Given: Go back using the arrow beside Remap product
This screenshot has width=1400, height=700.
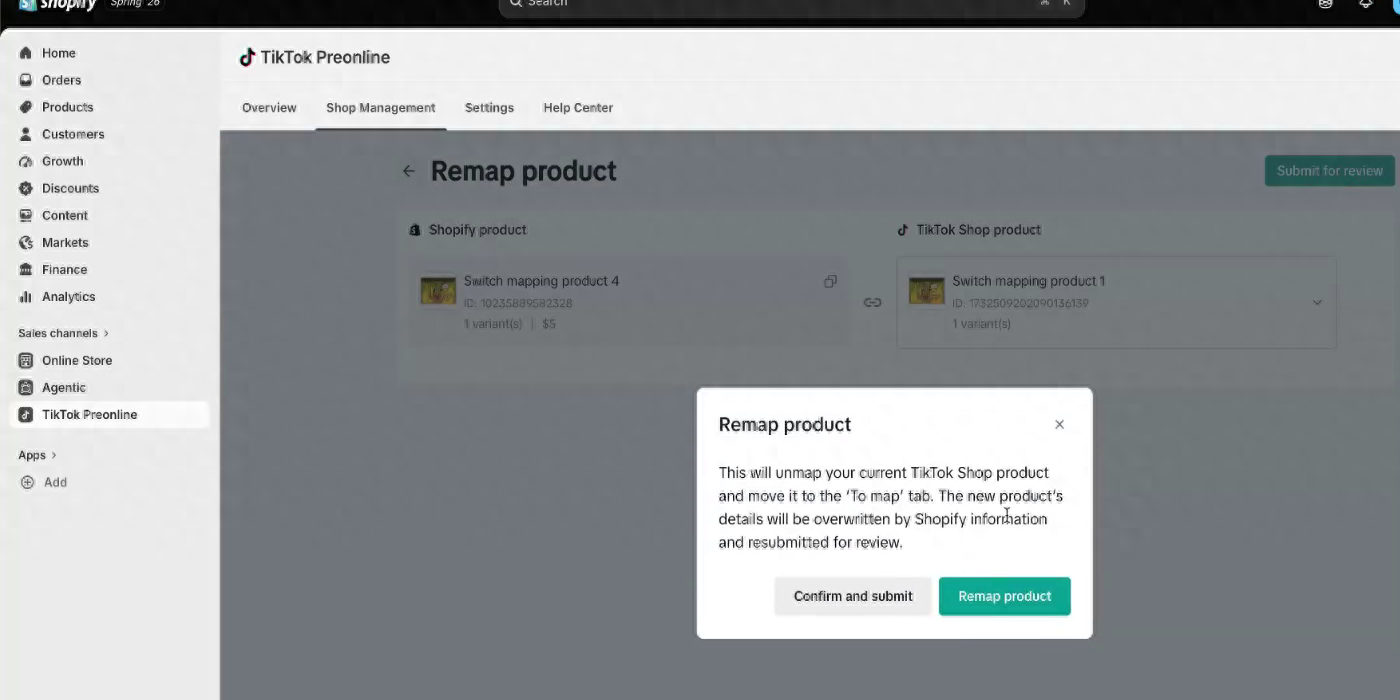Looking at the screenshot, I should [408, 171].
